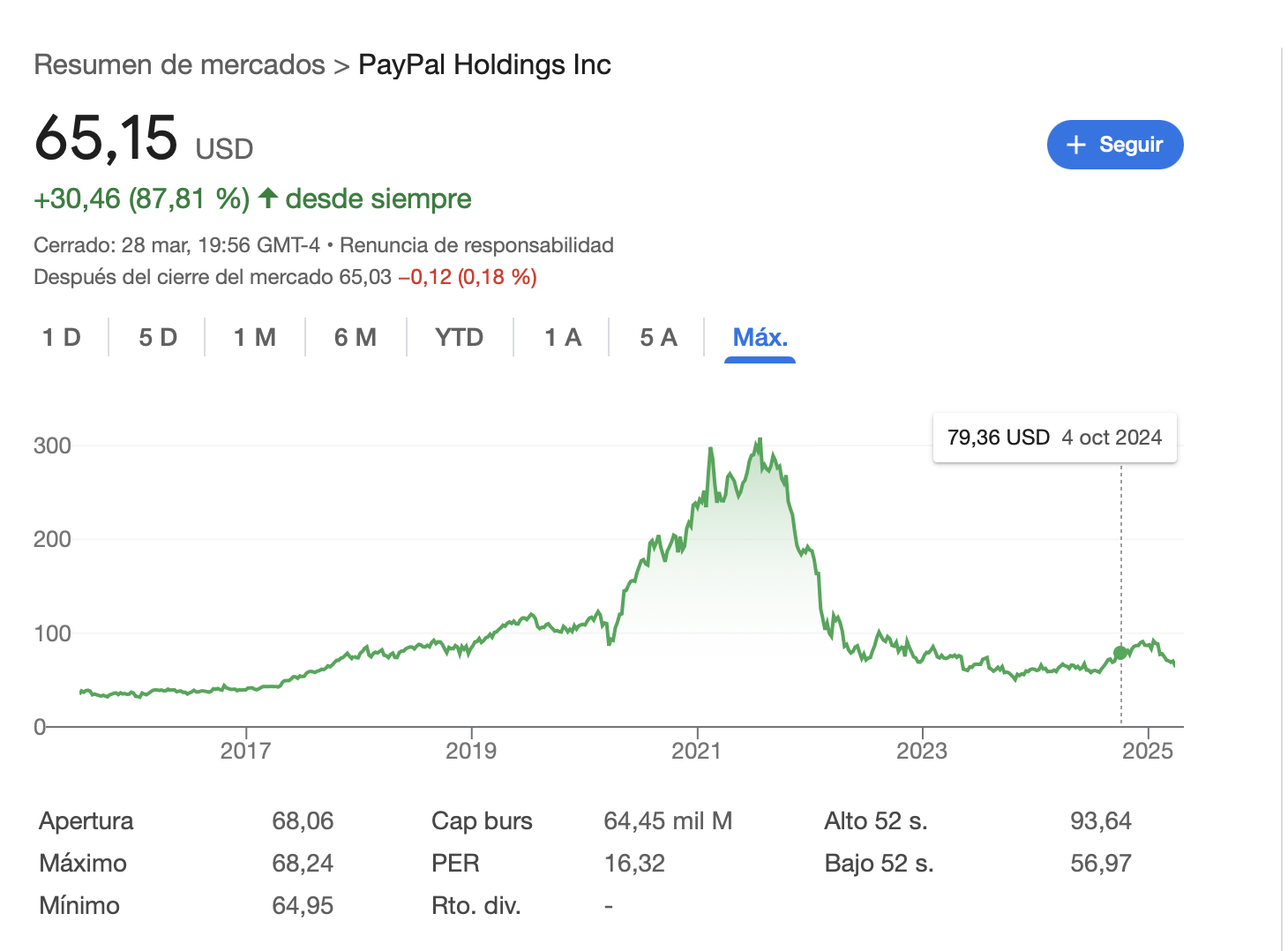Switch chart to 6 M range
The width and height of the screenshot is (1288, 951).
[356, 337]
